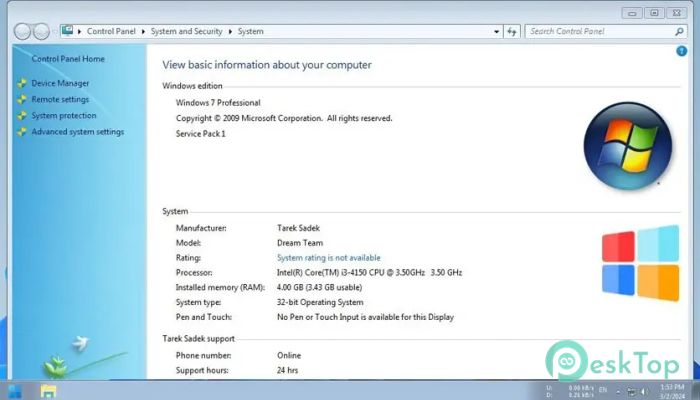Click 'System rating is not available' link
700x400 pixels.
pos(329,258)
